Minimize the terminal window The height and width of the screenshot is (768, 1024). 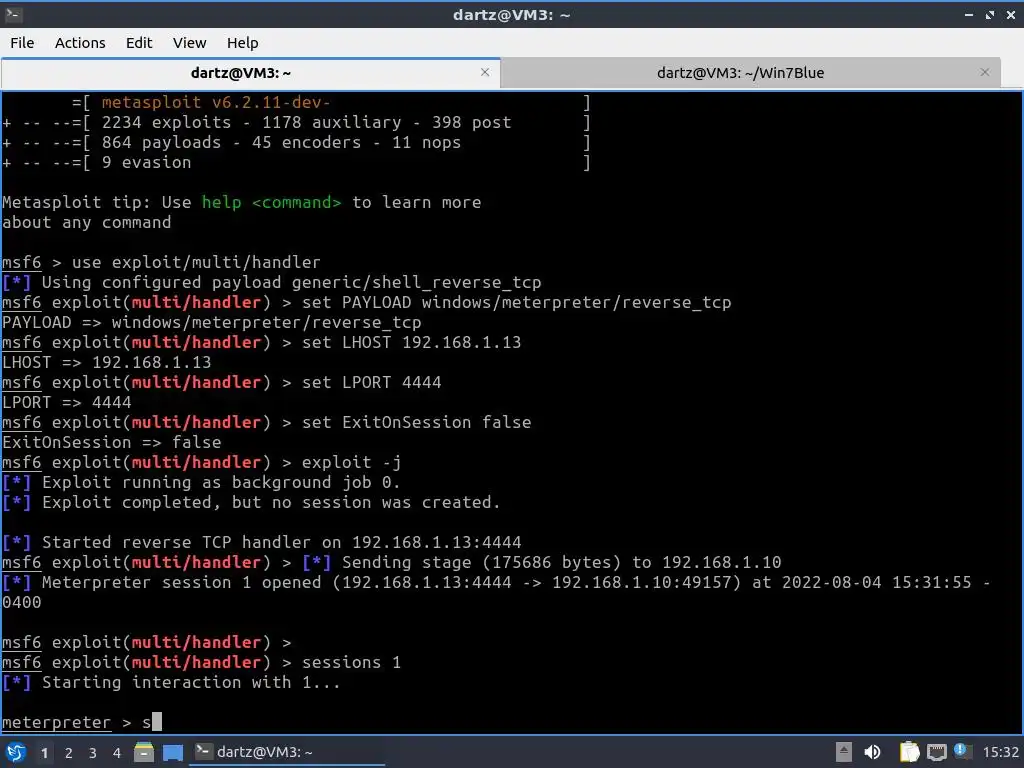969,14
